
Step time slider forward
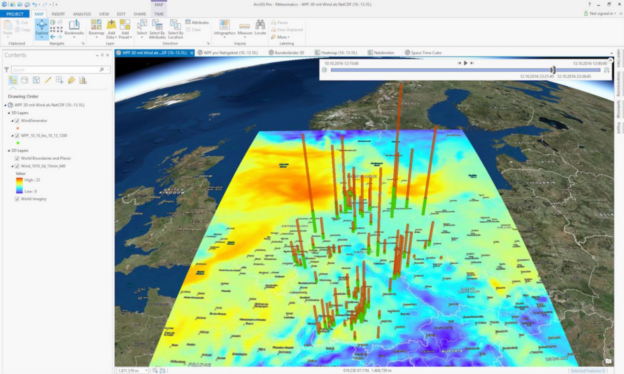point(472,63)
